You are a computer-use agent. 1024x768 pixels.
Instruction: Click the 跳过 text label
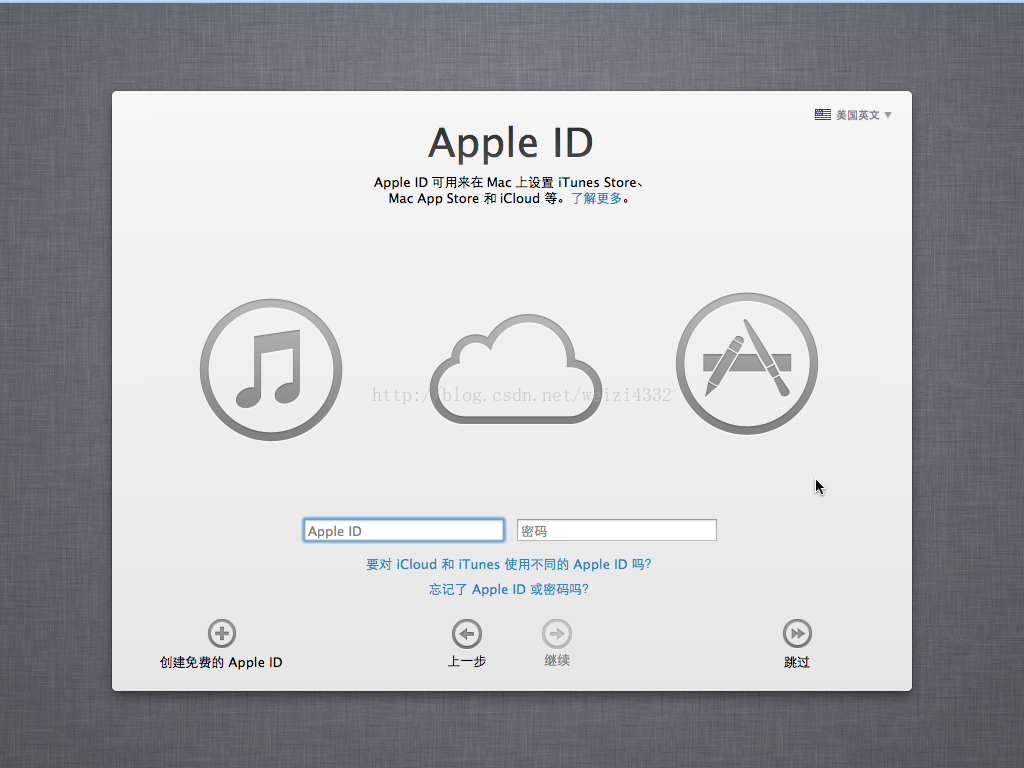point(797,662)
